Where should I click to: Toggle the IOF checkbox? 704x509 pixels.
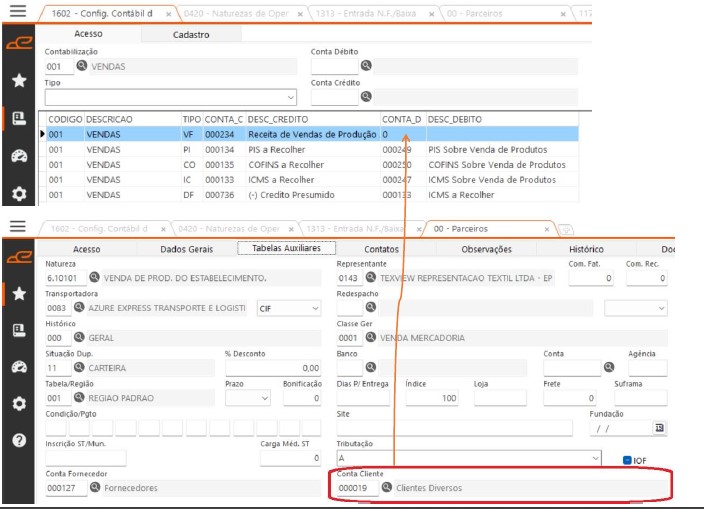627,460
